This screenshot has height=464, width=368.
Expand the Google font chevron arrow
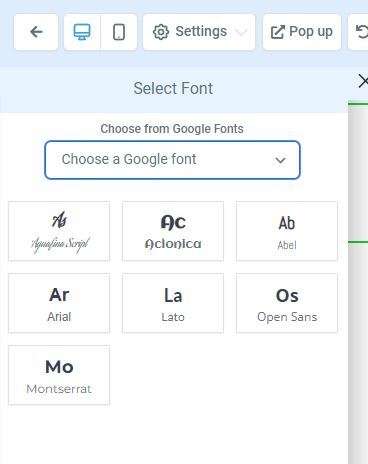pos(280,160)
